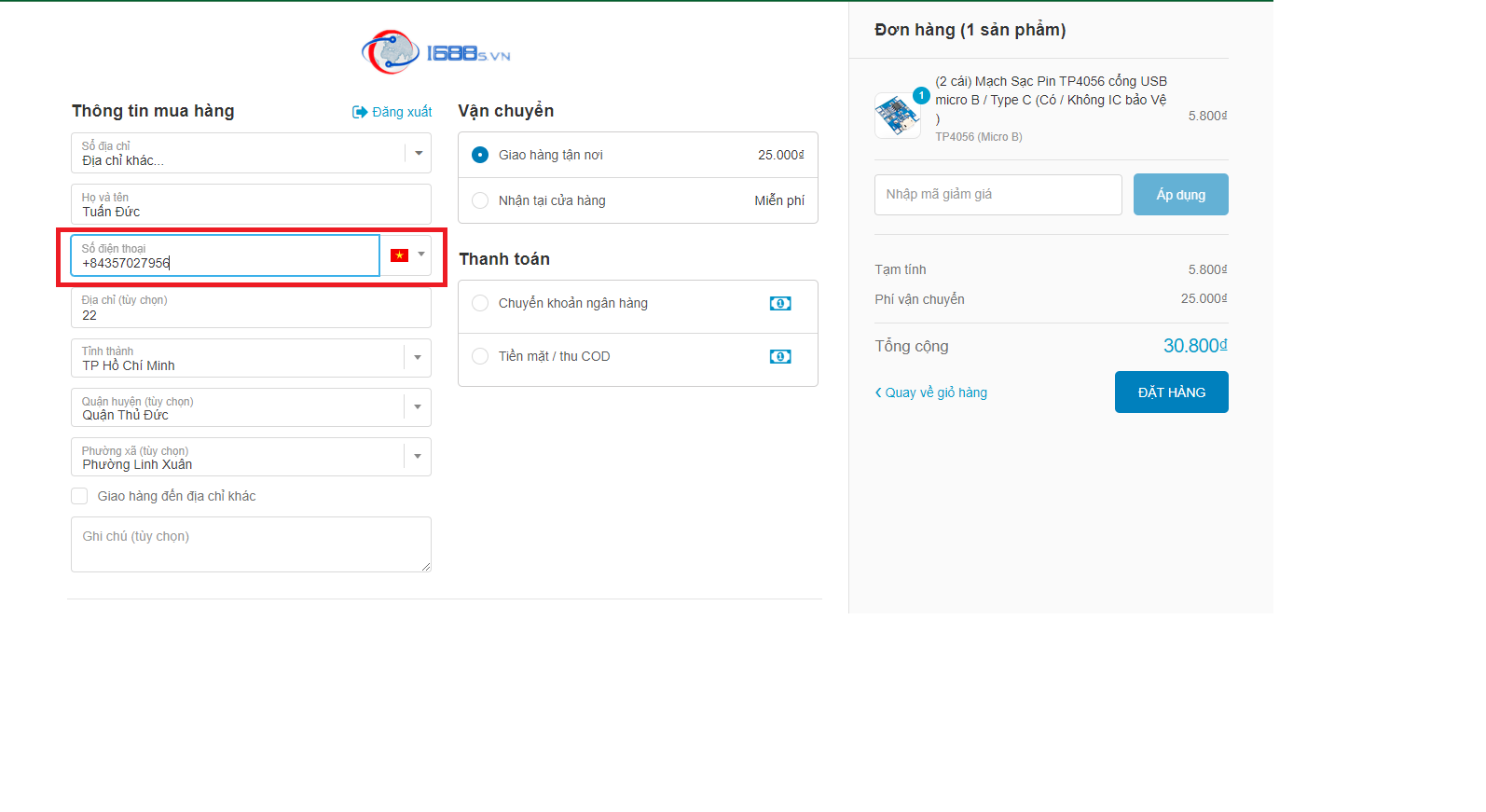
Task: Click the Vietnam flag country selector
Action: coord(406,255)
